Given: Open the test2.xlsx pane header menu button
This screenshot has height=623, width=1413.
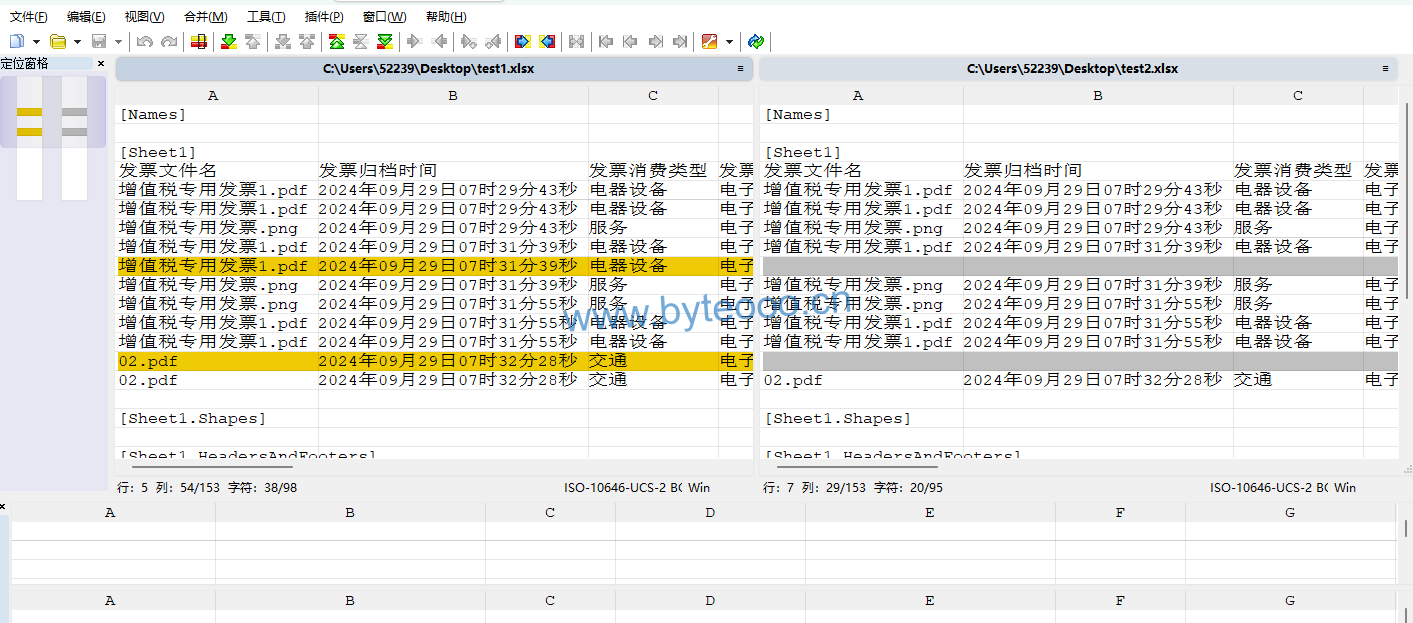Looking at the screenshot, I should pyautogui.click(x=1385, y=69).
